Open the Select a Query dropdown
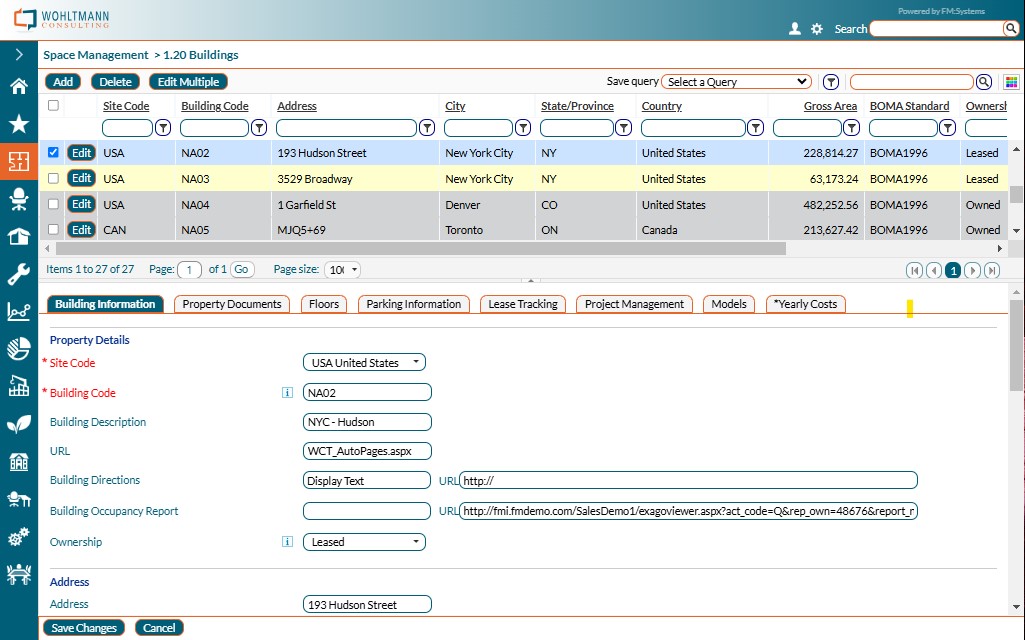Screen dimensions: 1025x640 [x=737, y=82]
